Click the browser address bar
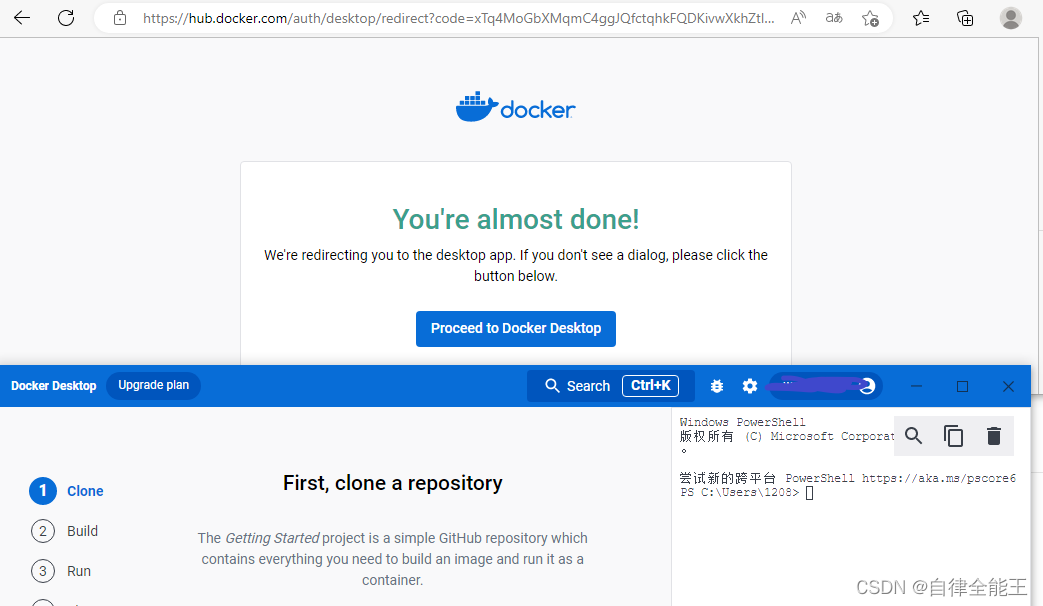 coord(450,17)
